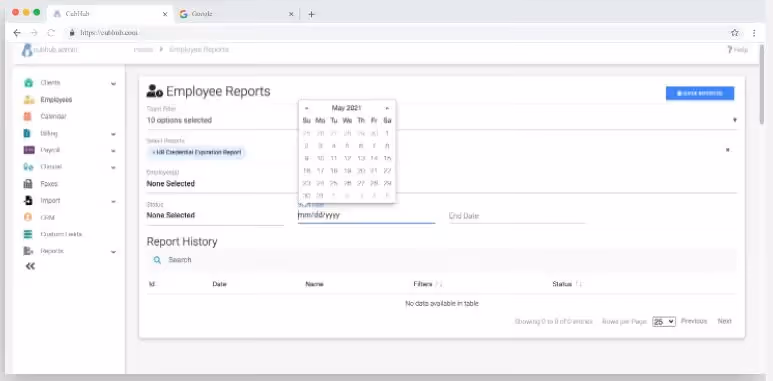The image size is (773, 381).
Task: Open the Employees sidebar icon
Action: click(x=29, y=100)
